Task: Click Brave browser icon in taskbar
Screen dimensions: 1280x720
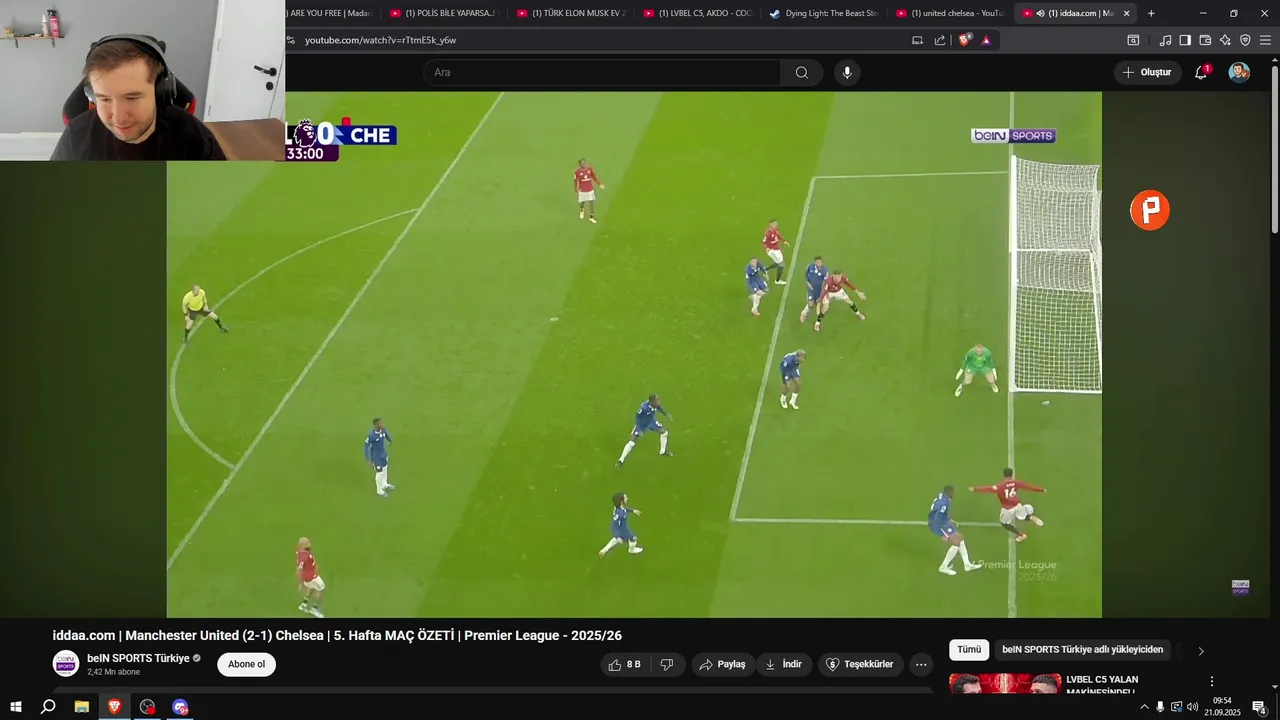Action: [114, 707]
